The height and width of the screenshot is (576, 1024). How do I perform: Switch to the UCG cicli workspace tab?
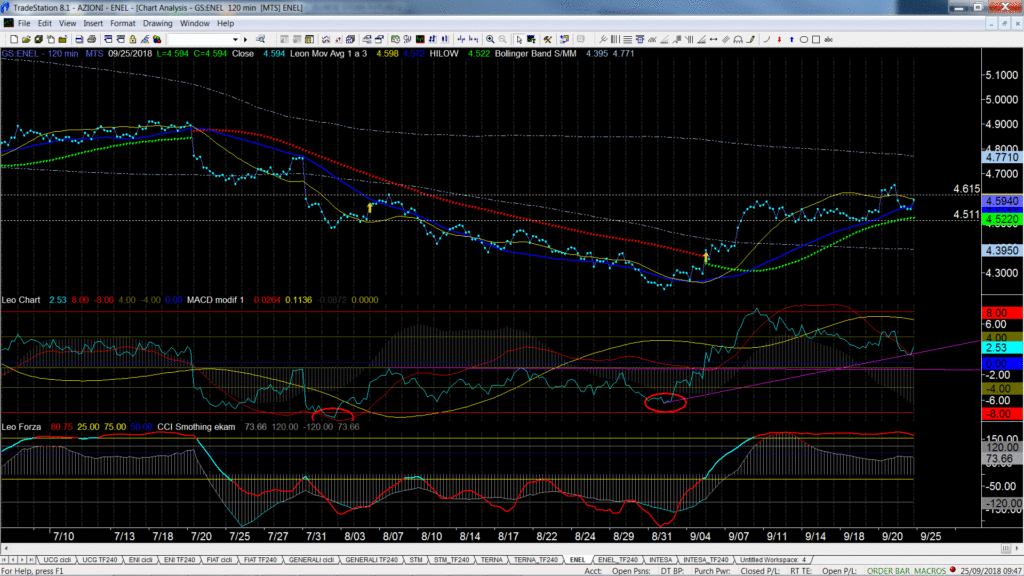coord(57,560)
